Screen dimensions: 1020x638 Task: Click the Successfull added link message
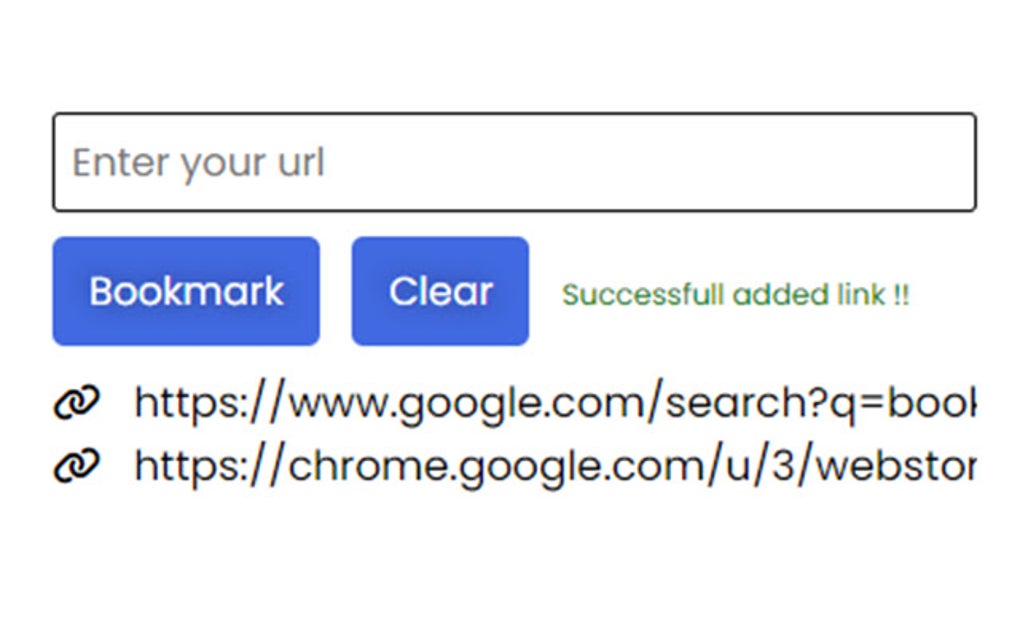[x=737, y=295]
